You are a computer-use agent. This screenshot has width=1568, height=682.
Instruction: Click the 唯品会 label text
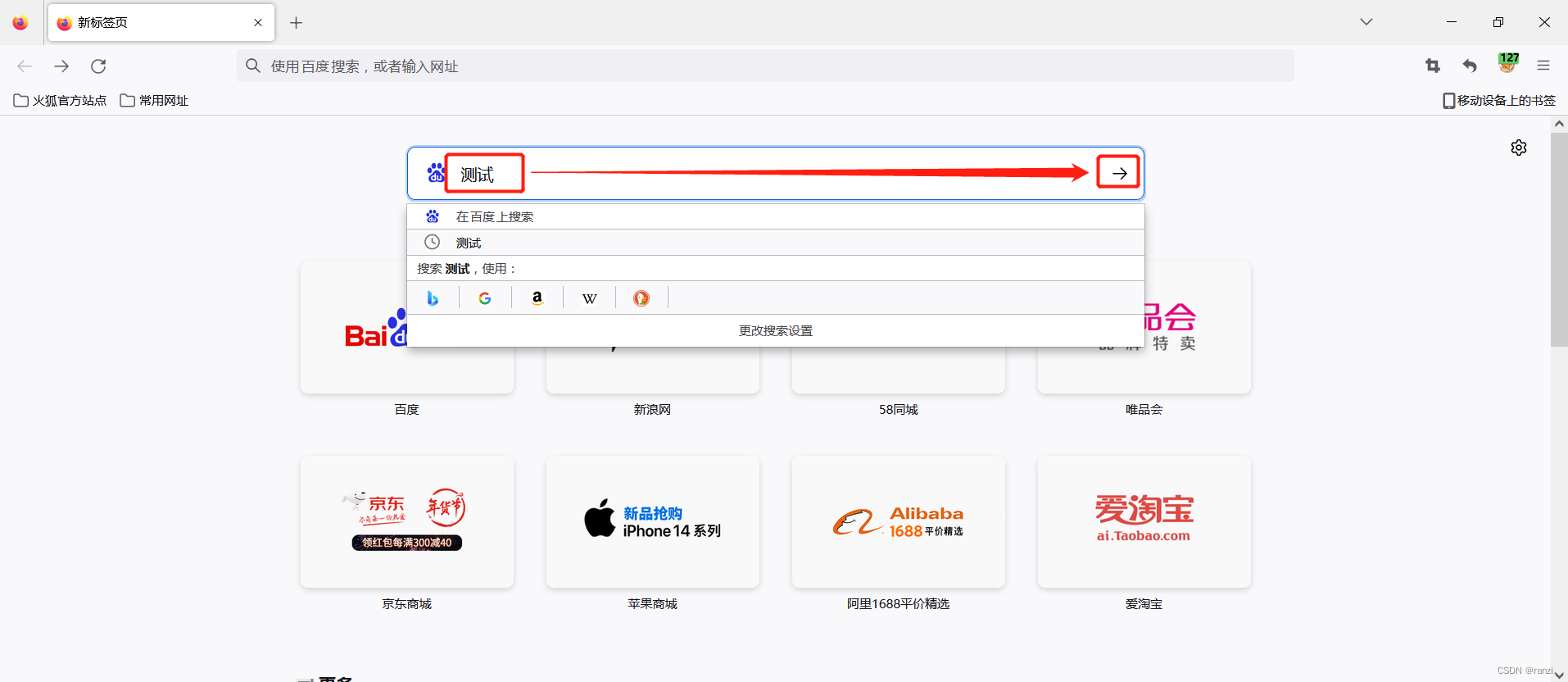(1144, 409)
